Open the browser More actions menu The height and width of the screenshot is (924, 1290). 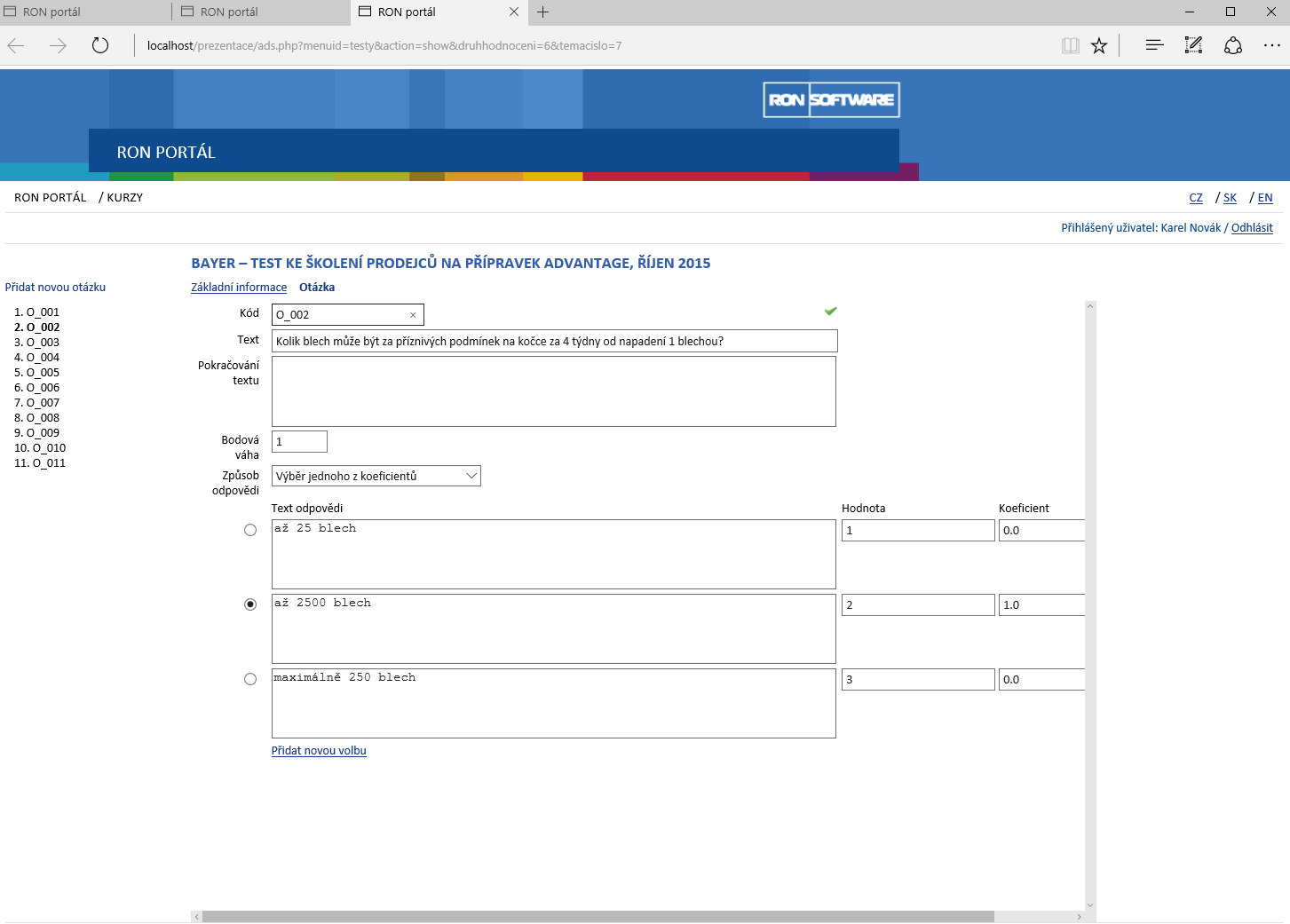pos(1272,45)
